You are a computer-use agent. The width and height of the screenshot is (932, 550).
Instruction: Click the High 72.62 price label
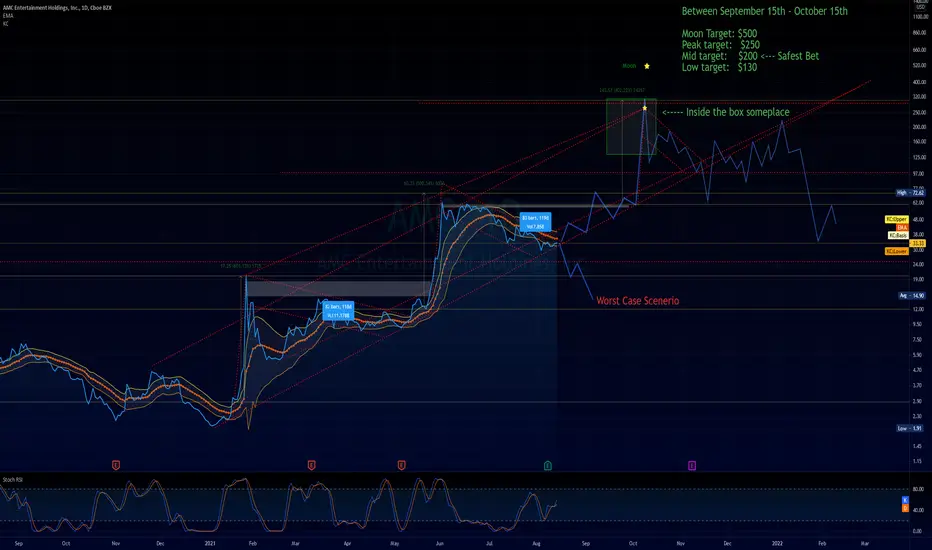911,193
